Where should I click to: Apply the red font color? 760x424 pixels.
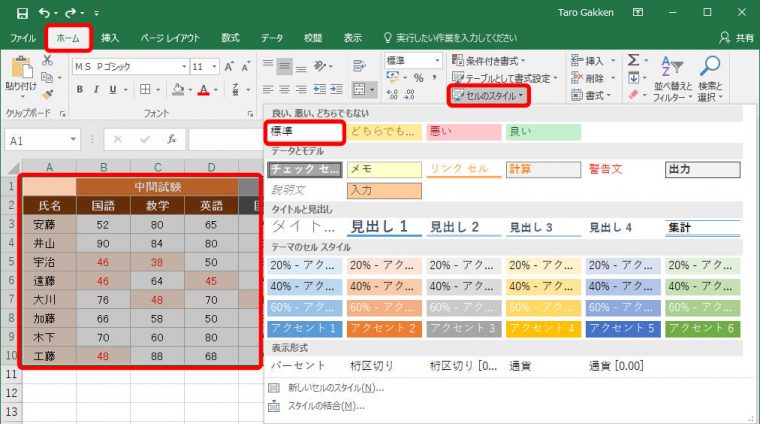click(x=204, y=90)
